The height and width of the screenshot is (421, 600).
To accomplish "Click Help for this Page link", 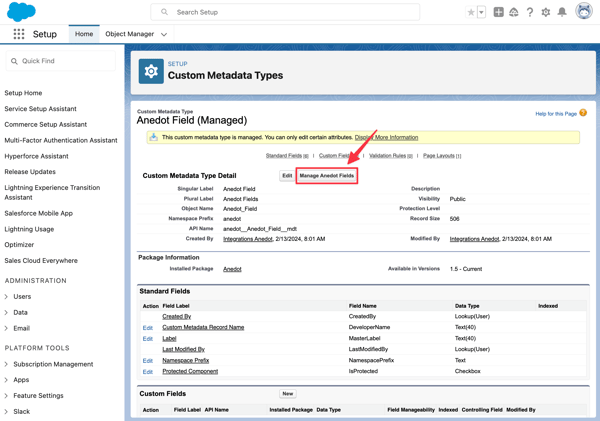I will (x=556, y=114).
